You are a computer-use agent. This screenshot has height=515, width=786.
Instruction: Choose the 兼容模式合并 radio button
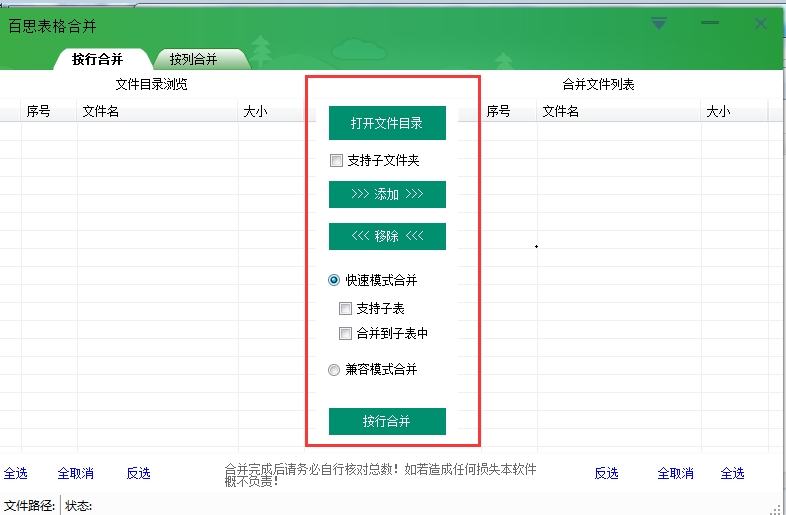pyautogui.click(x=334, y=370)
